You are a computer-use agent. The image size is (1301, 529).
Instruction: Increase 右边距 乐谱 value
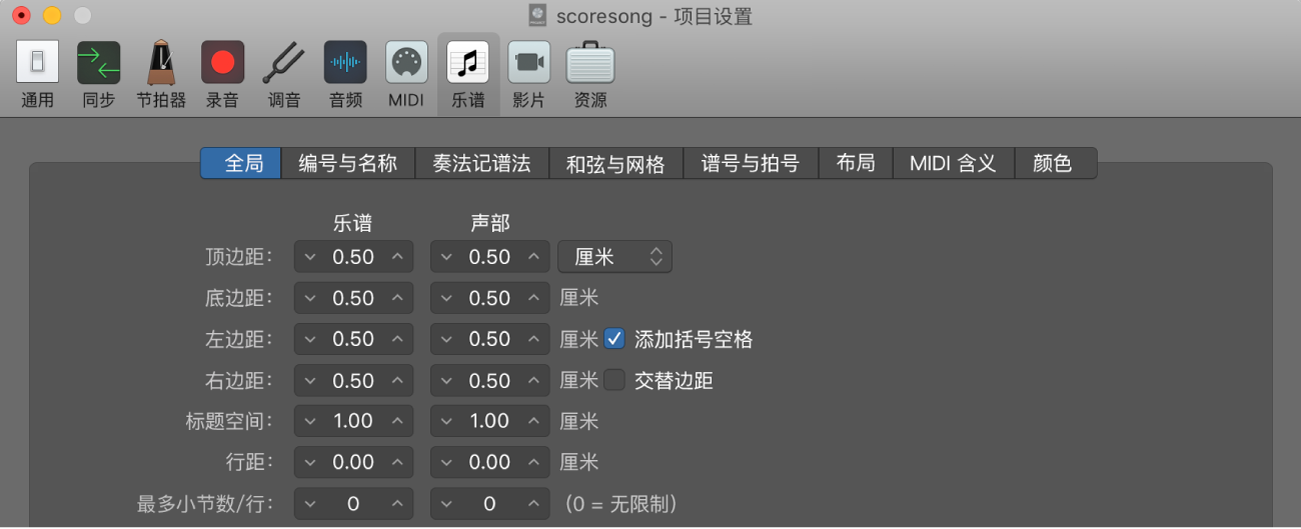click(397, 380)
